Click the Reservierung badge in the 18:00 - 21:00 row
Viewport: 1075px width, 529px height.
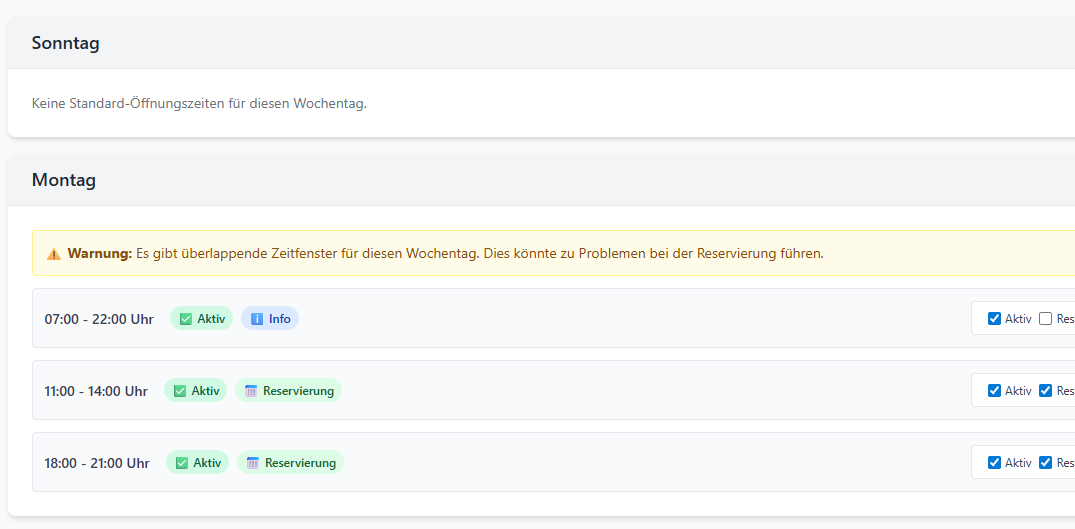[x=291, y=463]
